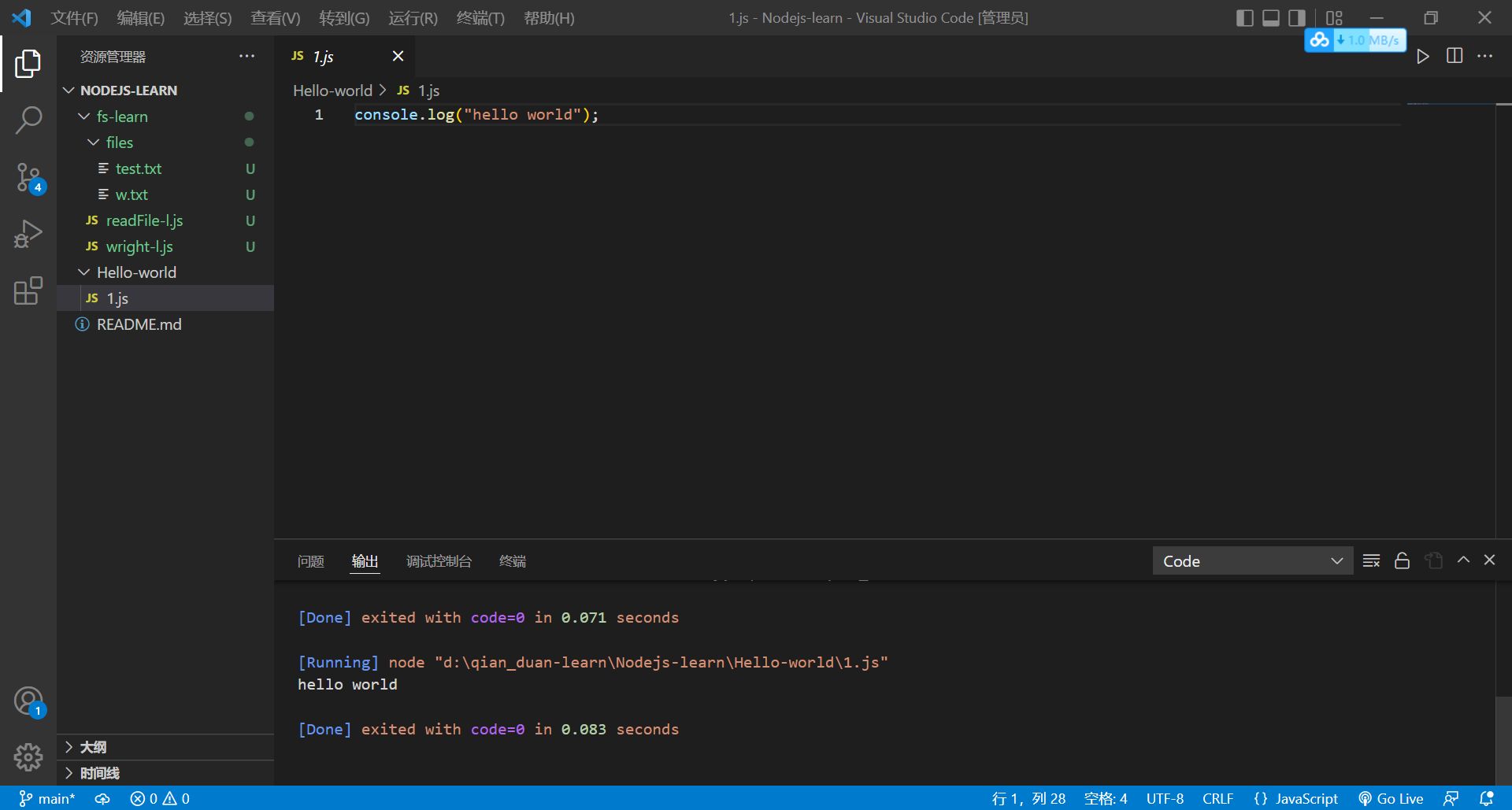
Task: Open wright-l.js file
Action: tap(165, 246)
